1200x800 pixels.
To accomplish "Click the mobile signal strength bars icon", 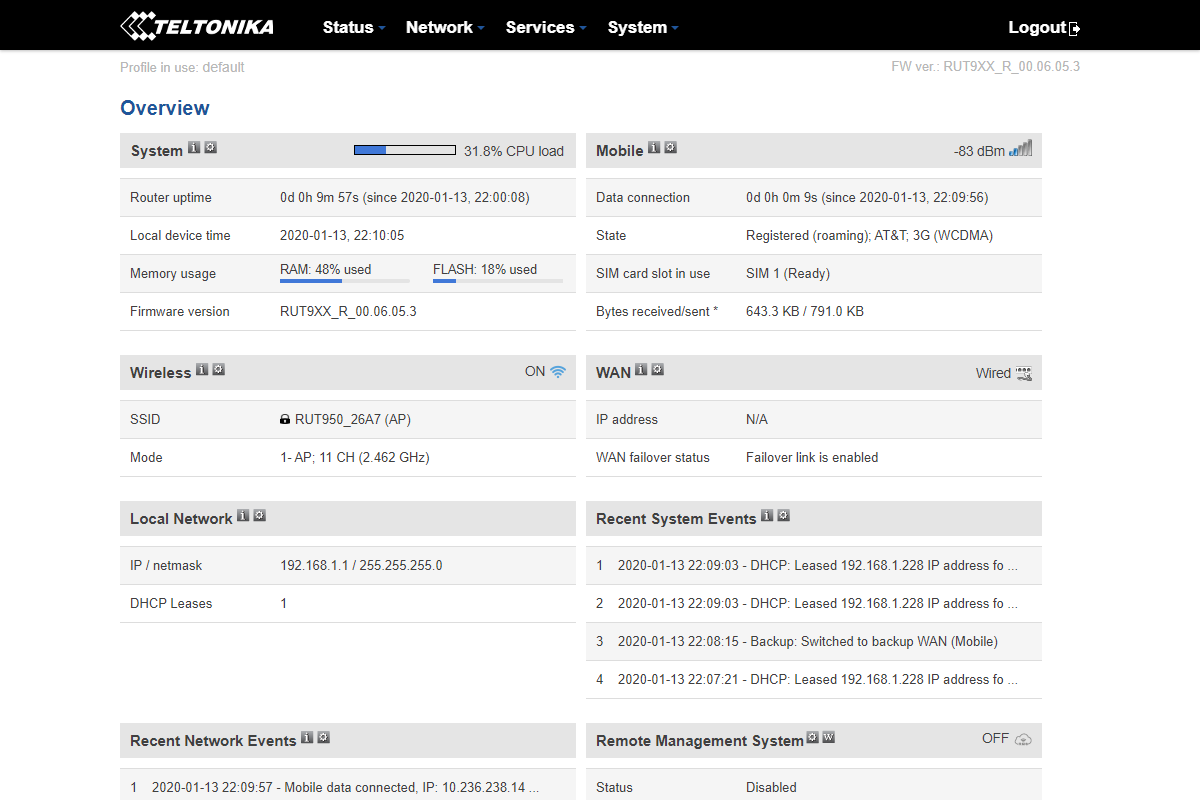I will 1020,150.
